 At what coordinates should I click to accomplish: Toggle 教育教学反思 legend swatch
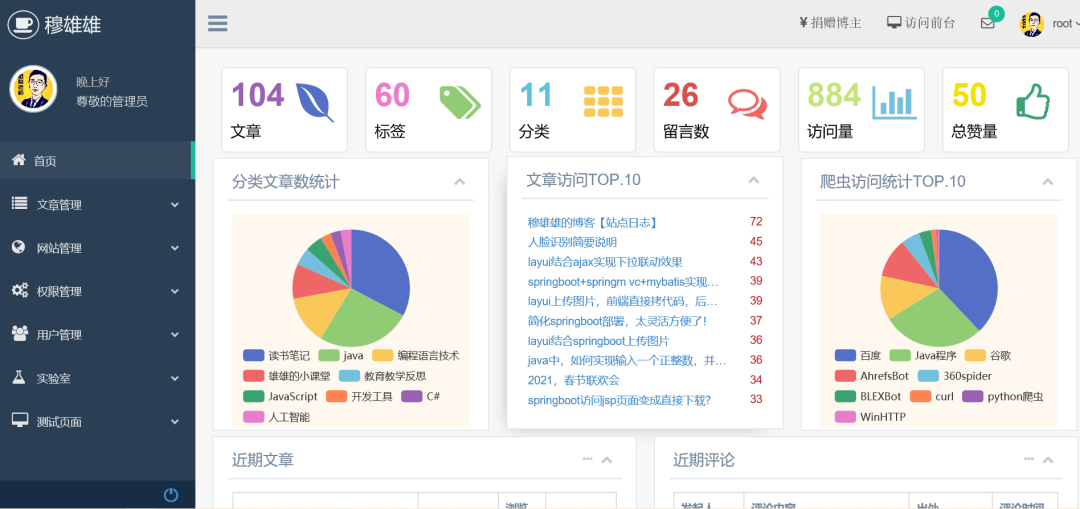click(349, 376)
